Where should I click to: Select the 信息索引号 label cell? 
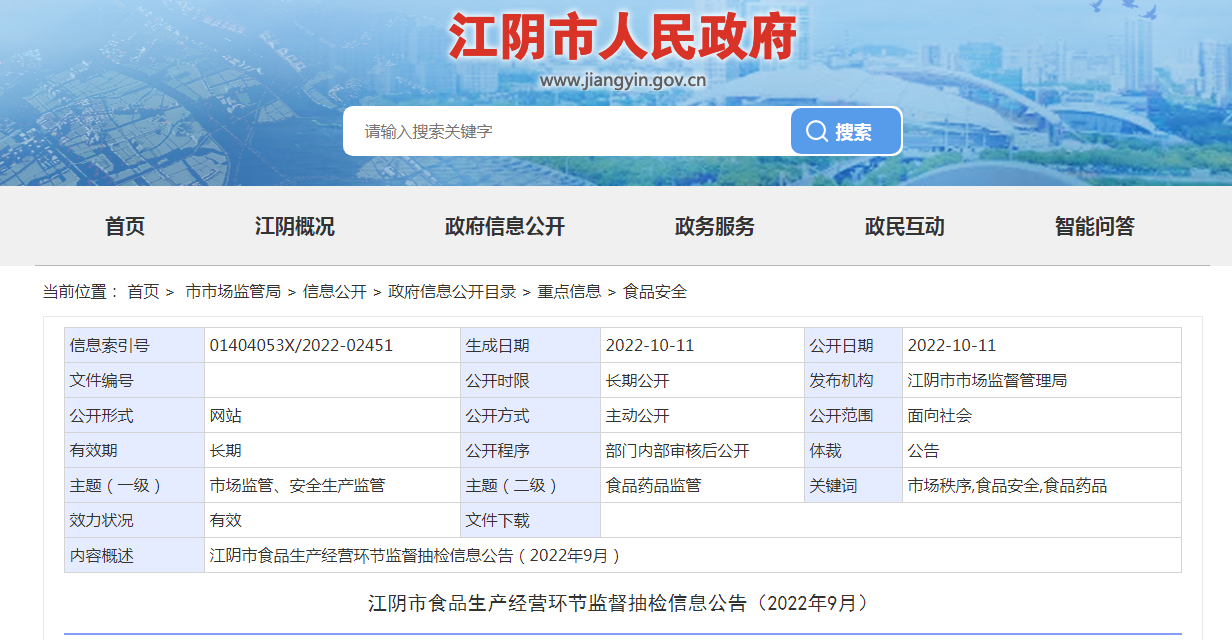pos(135,346)
